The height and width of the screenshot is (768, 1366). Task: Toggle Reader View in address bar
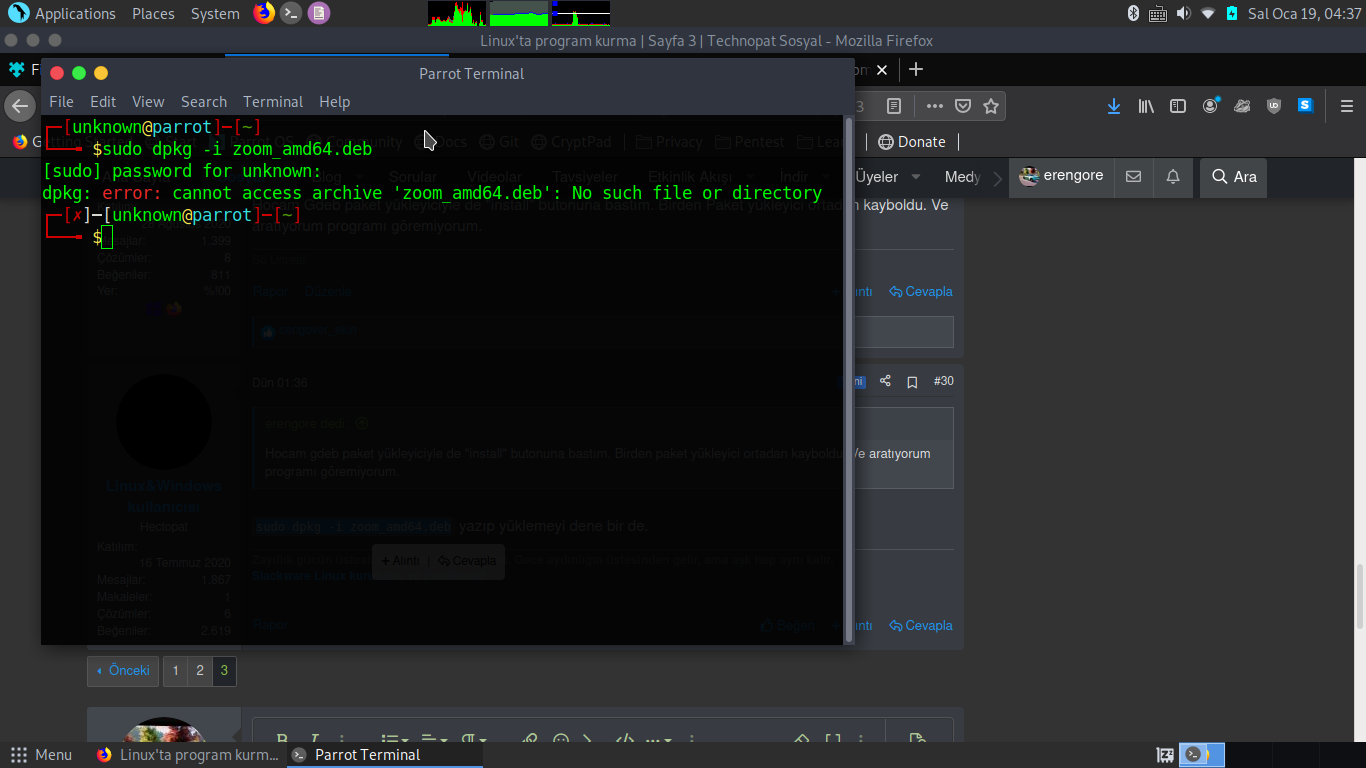tap(894, 106)
